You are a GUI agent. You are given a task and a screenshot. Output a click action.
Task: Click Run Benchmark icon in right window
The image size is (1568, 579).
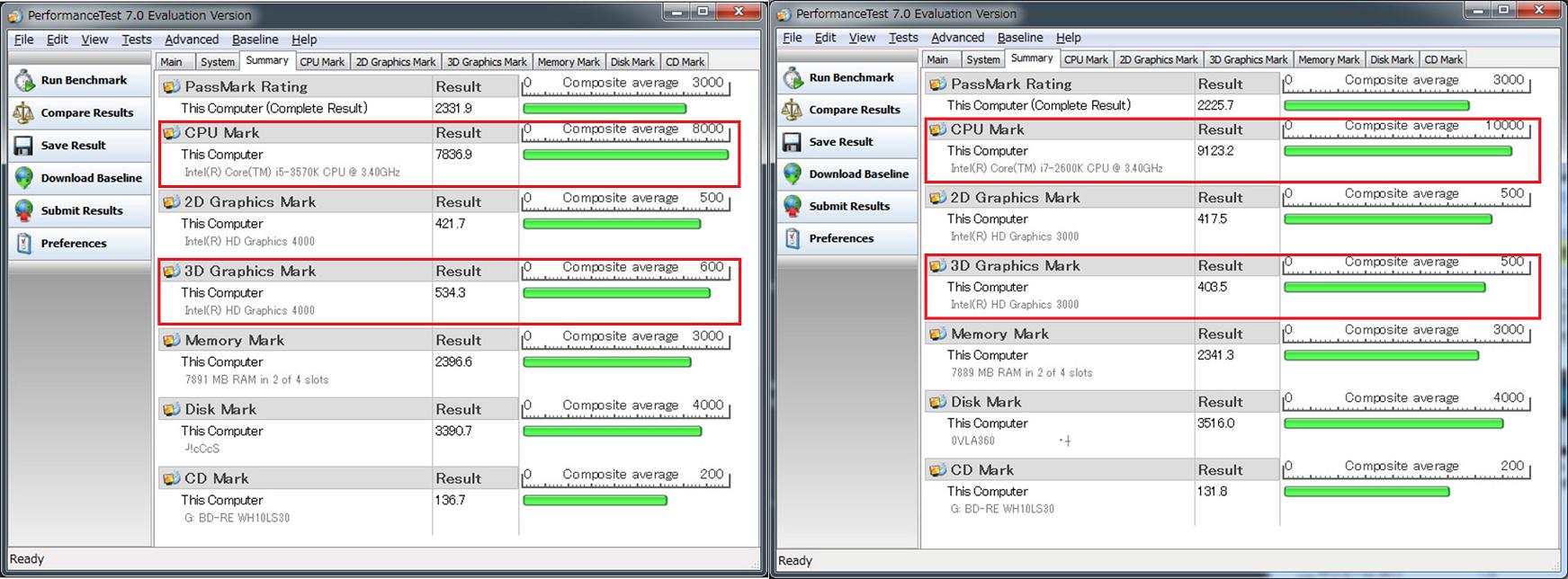click(x=793, y=77)
